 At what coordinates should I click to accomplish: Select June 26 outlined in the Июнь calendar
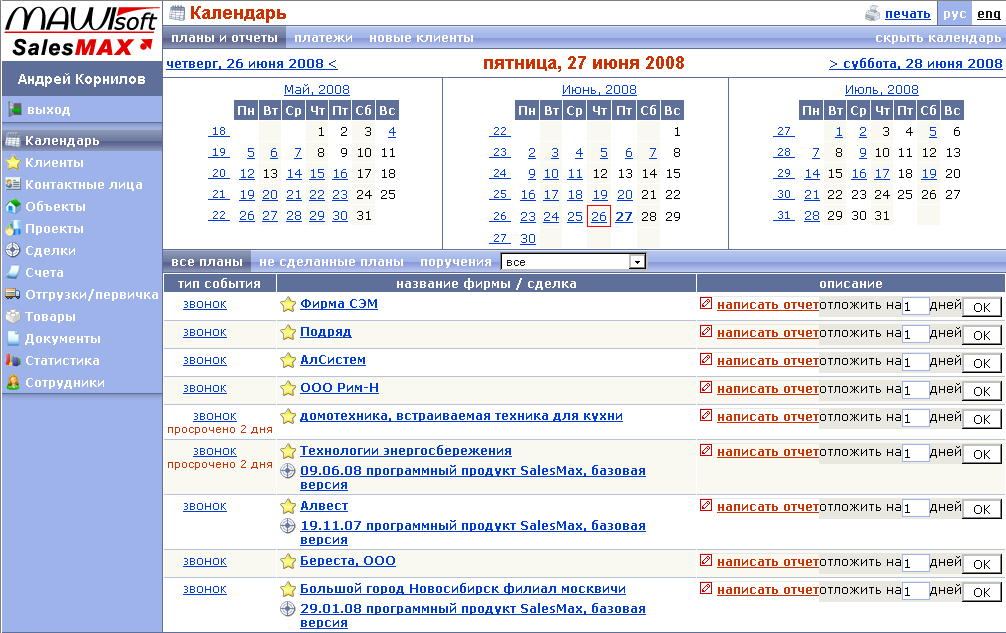[599, 216]
